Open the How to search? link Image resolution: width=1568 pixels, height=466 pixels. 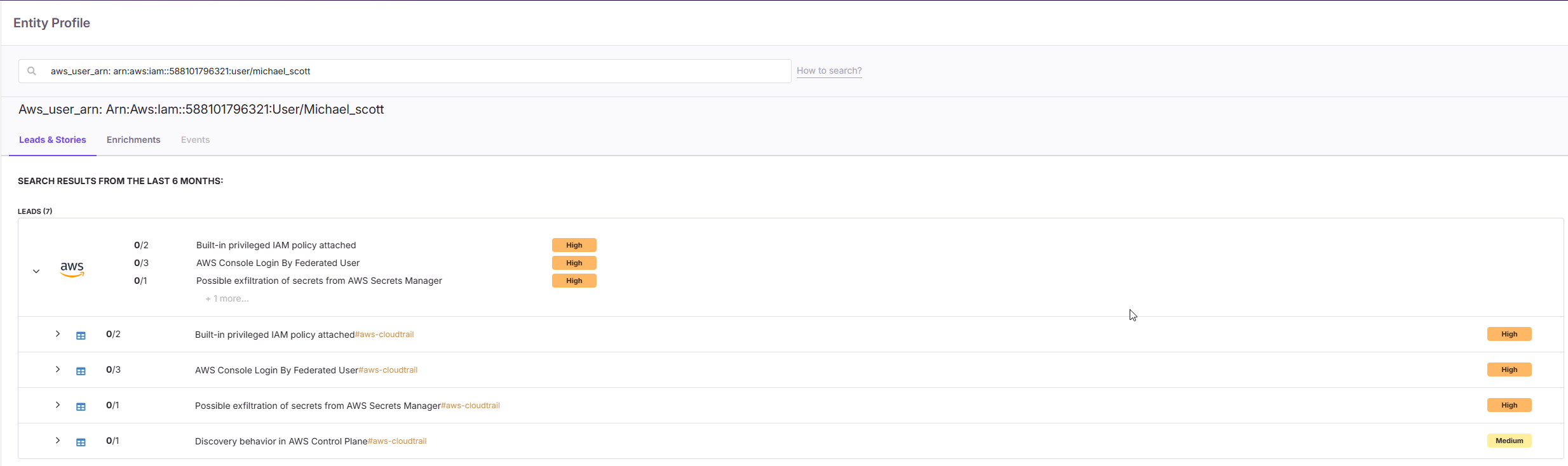(829, 70)
